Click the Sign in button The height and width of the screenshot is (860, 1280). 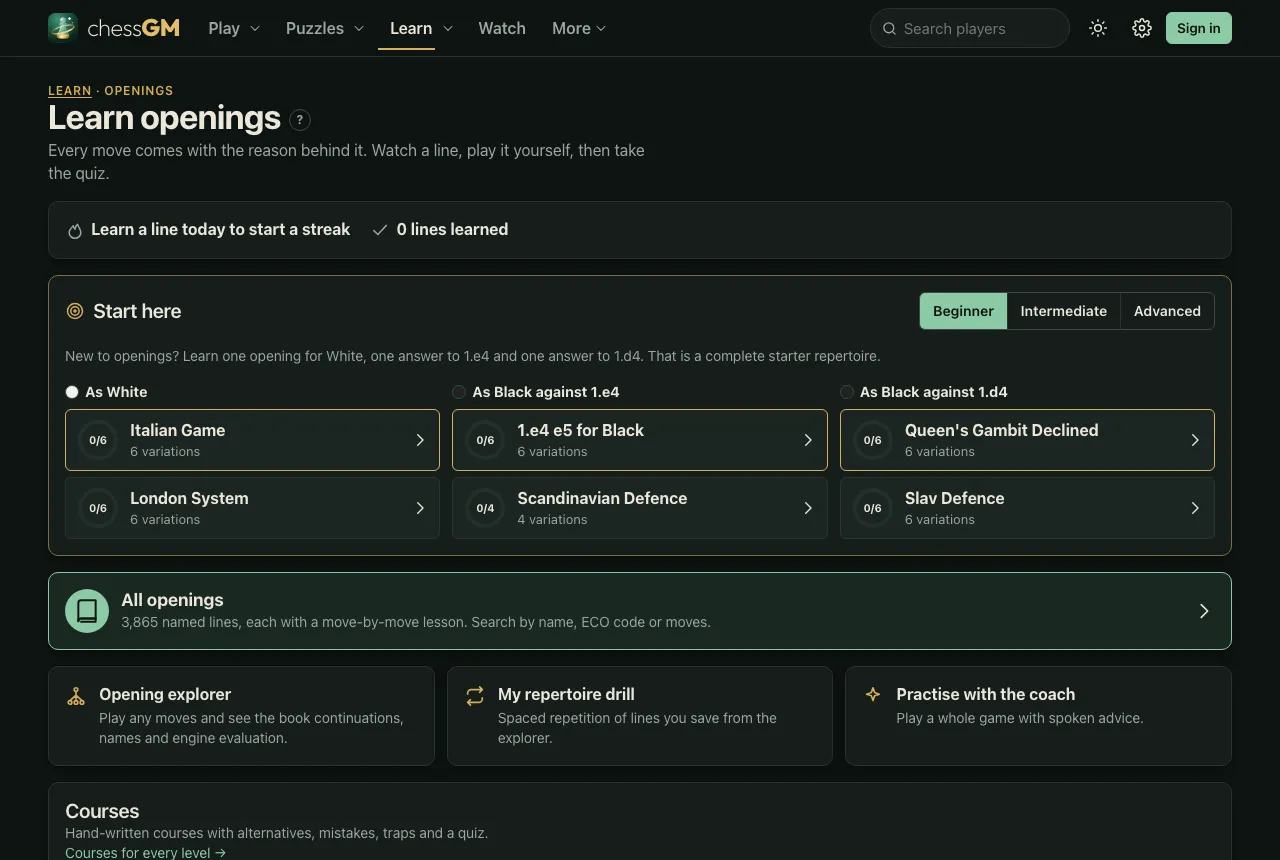[1198, 28]
